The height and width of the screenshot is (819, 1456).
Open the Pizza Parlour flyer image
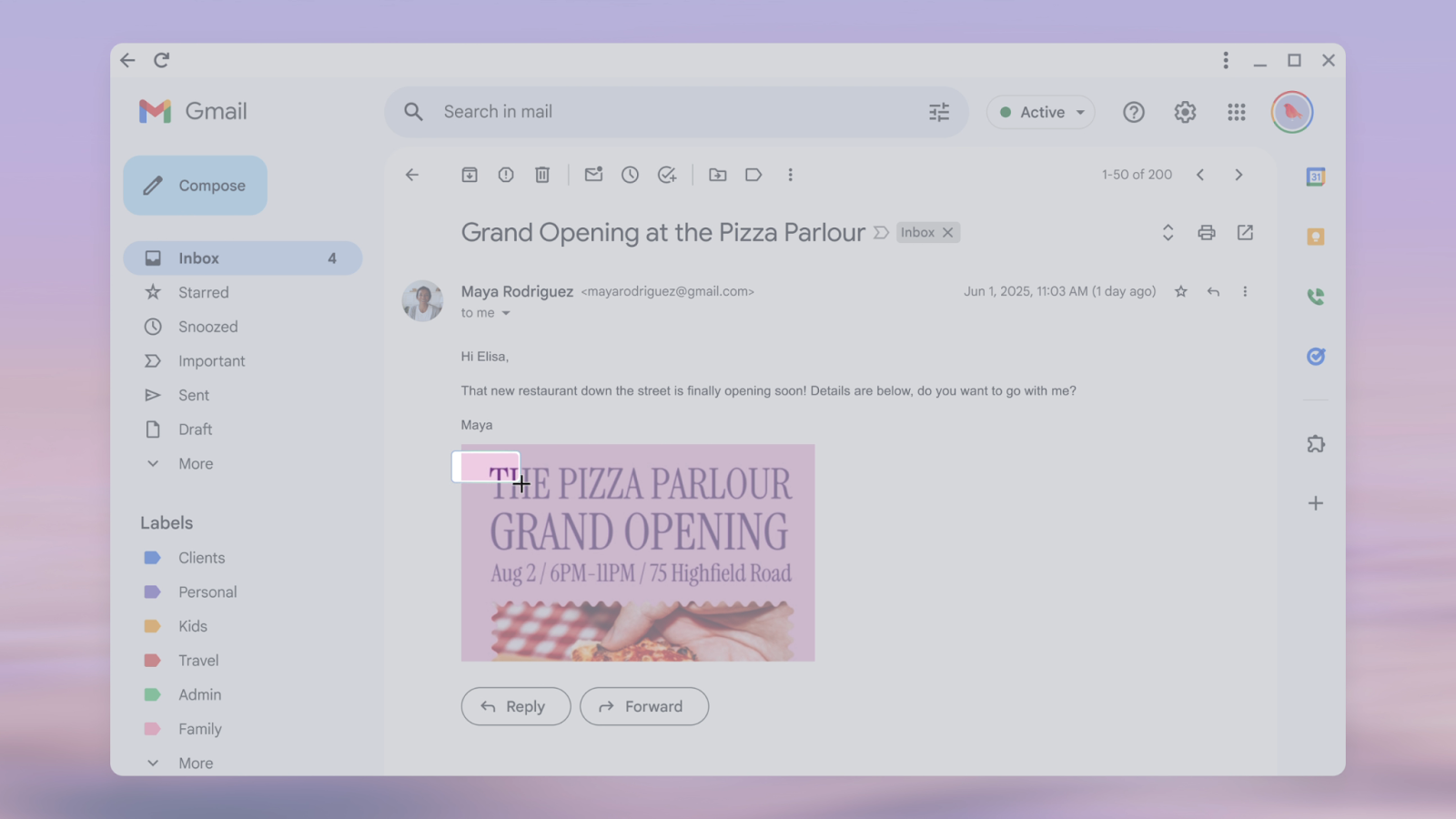638,552
